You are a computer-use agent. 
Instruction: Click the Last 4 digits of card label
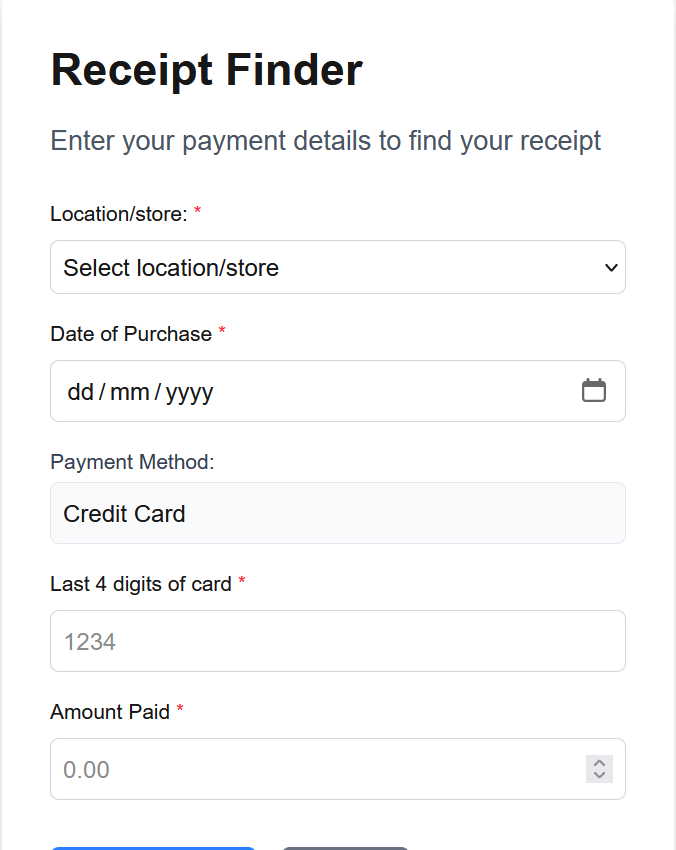click(x=141, y=584)
